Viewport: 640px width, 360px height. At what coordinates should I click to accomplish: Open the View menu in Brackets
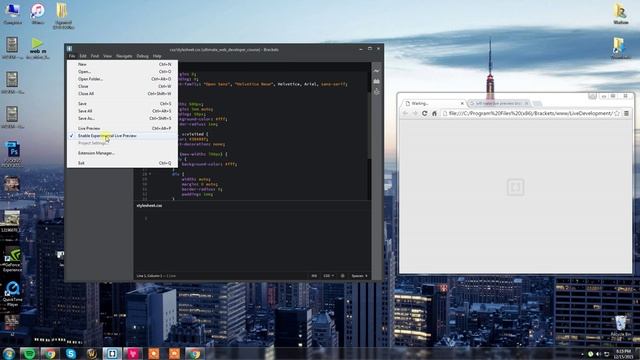pos(107,56)
